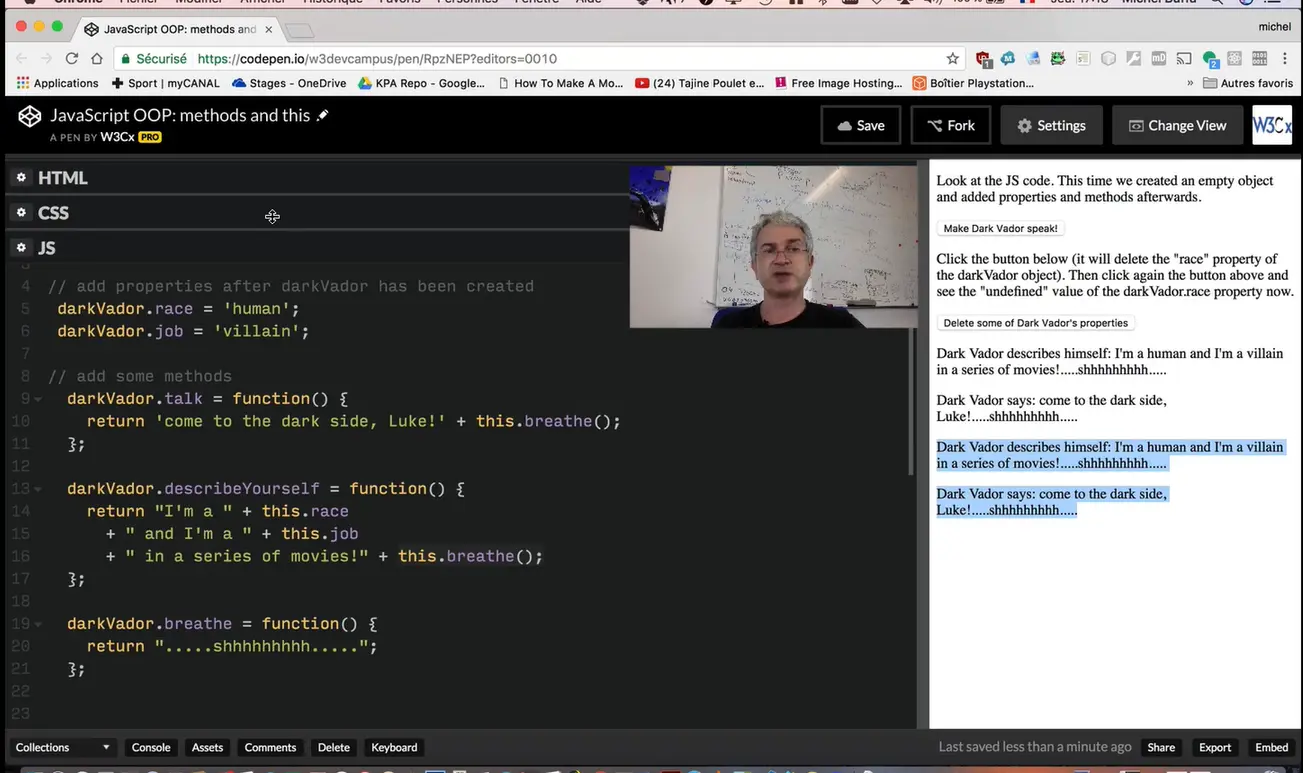Viewport: 1303px width, 773px height.
Task: Open the JS editor settings gear
Action: tap(21, 248)
